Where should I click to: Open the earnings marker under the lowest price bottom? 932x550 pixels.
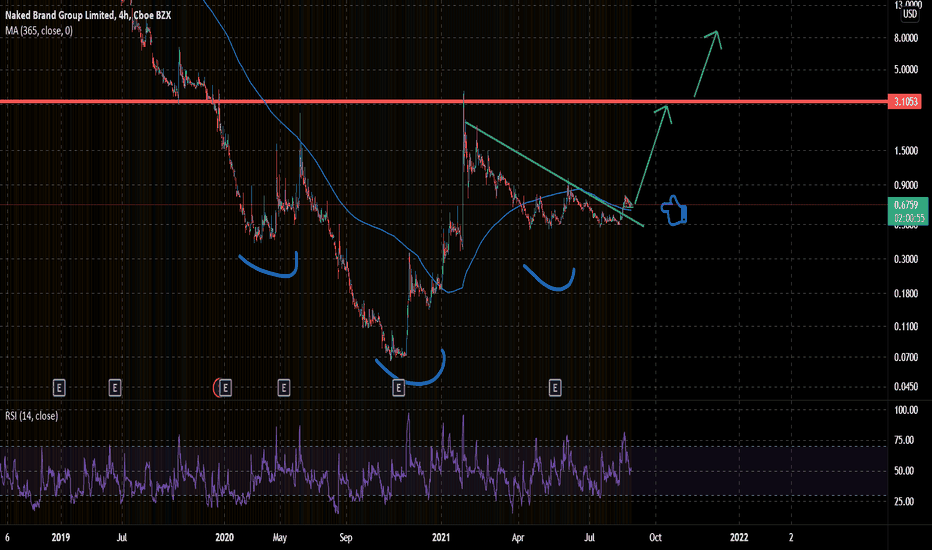(398, 388)
